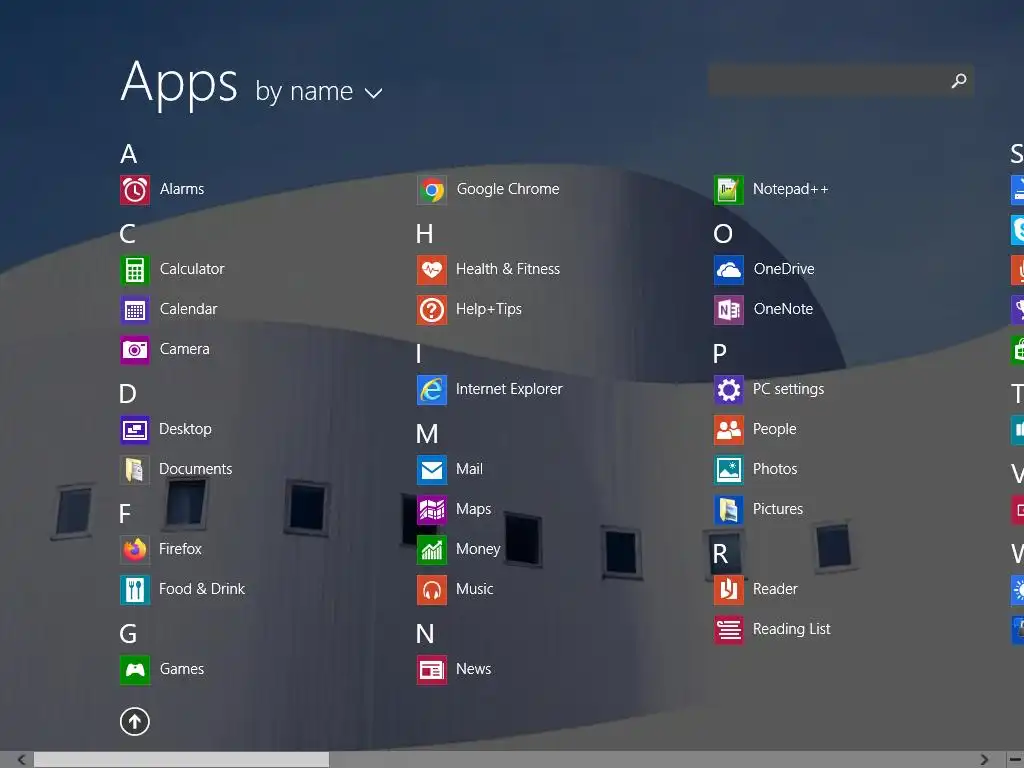
Task: Click the 'Notepad++' label
Action: 791,189
